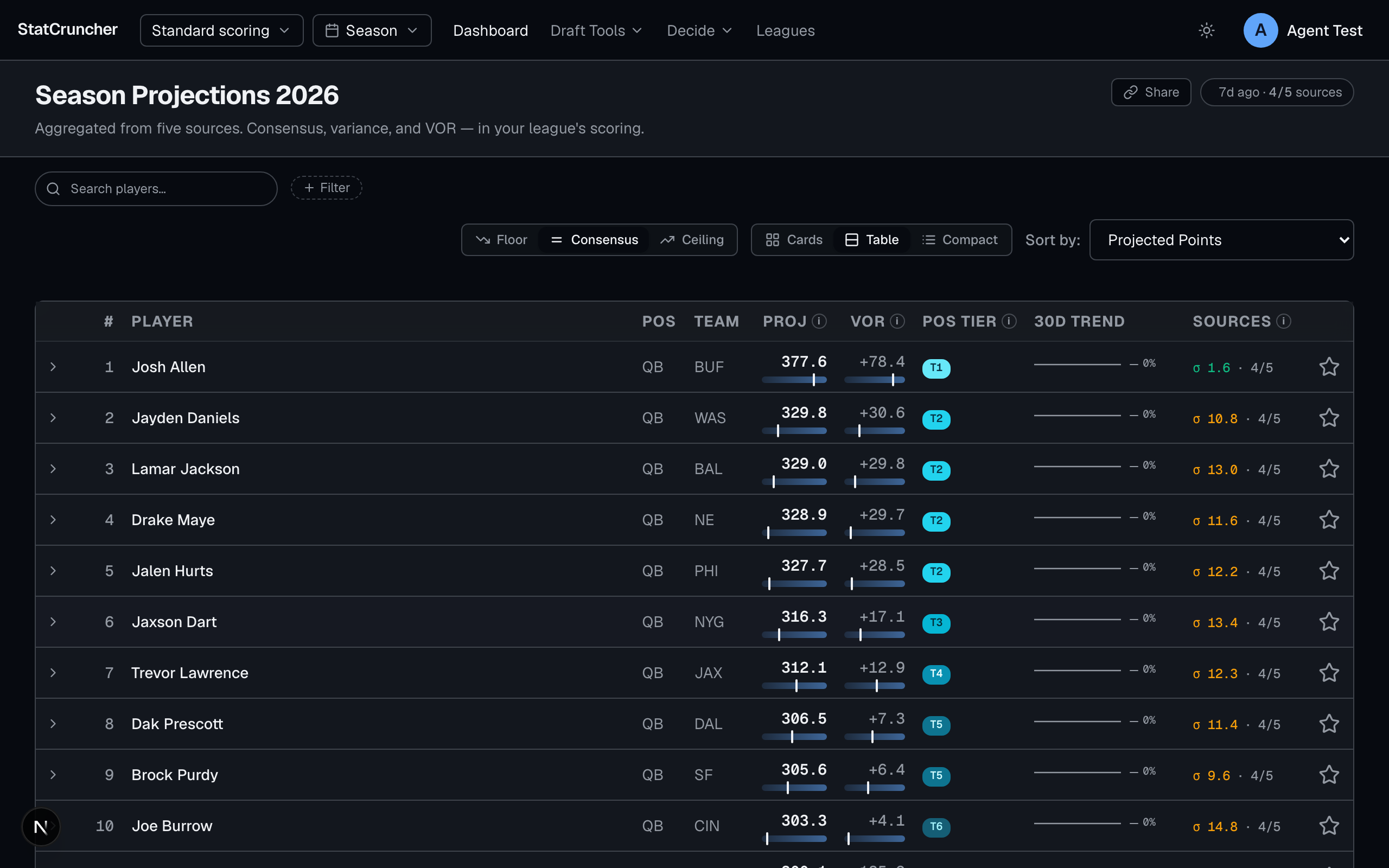The width and height of the screenshot is (1389, 868).
Task: Click the TEAM column header
Action: pyautogui.click(x=716, y=322)
